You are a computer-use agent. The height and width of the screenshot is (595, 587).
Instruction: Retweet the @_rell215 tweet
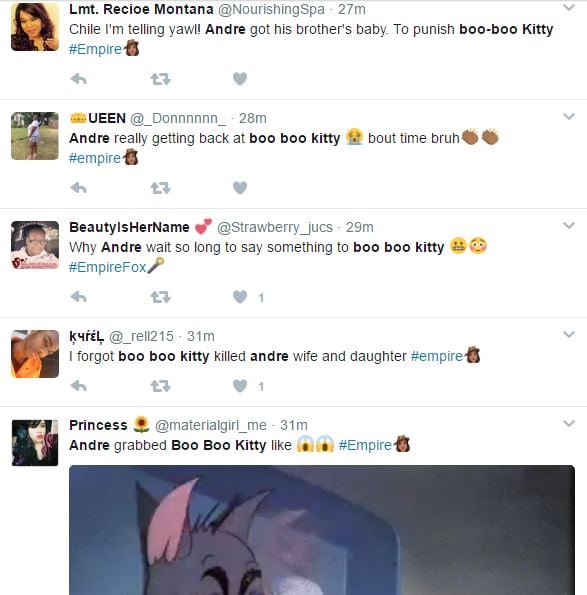[161, 386]
